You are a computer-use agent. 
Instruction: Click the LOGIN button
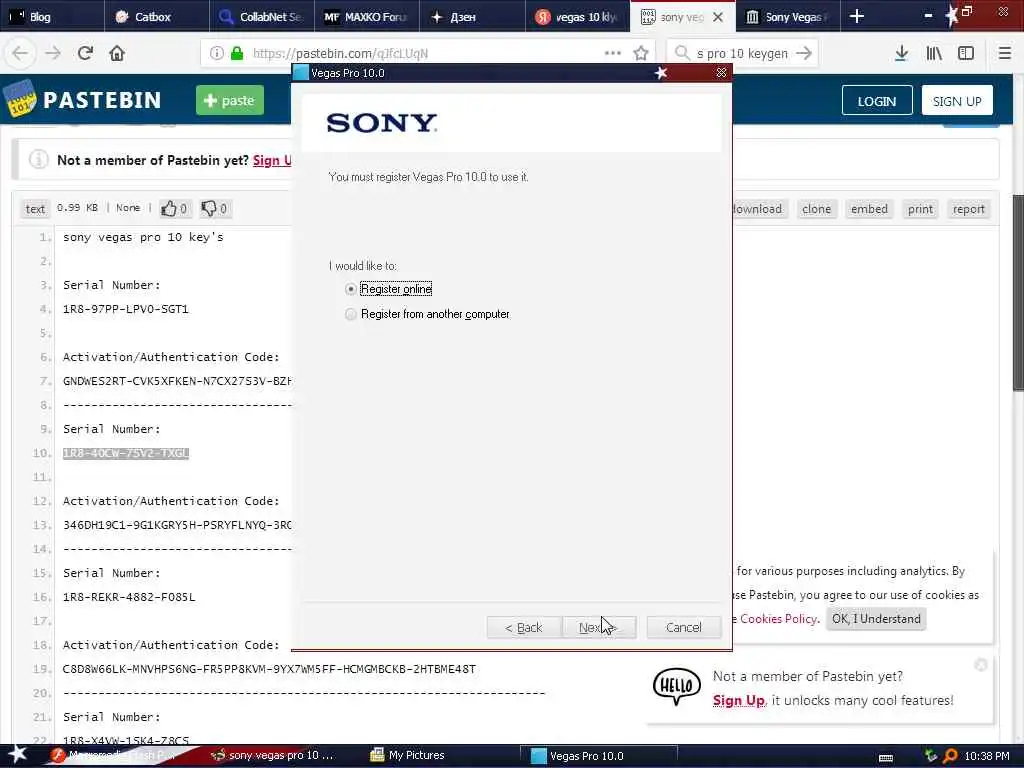tap(876, 101)
